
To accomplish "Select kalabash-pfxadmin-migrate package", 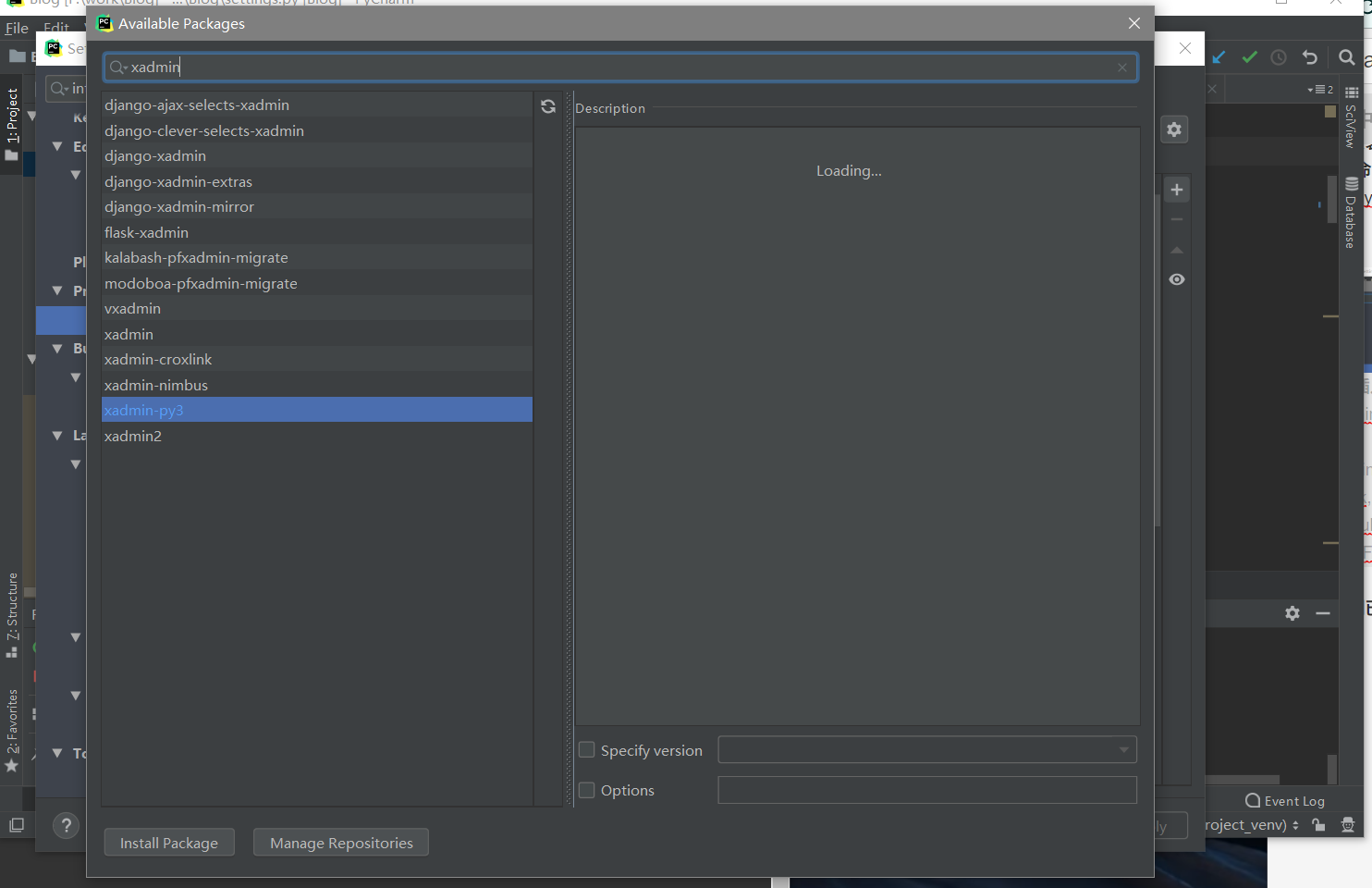I will click(x=317, y=258).
